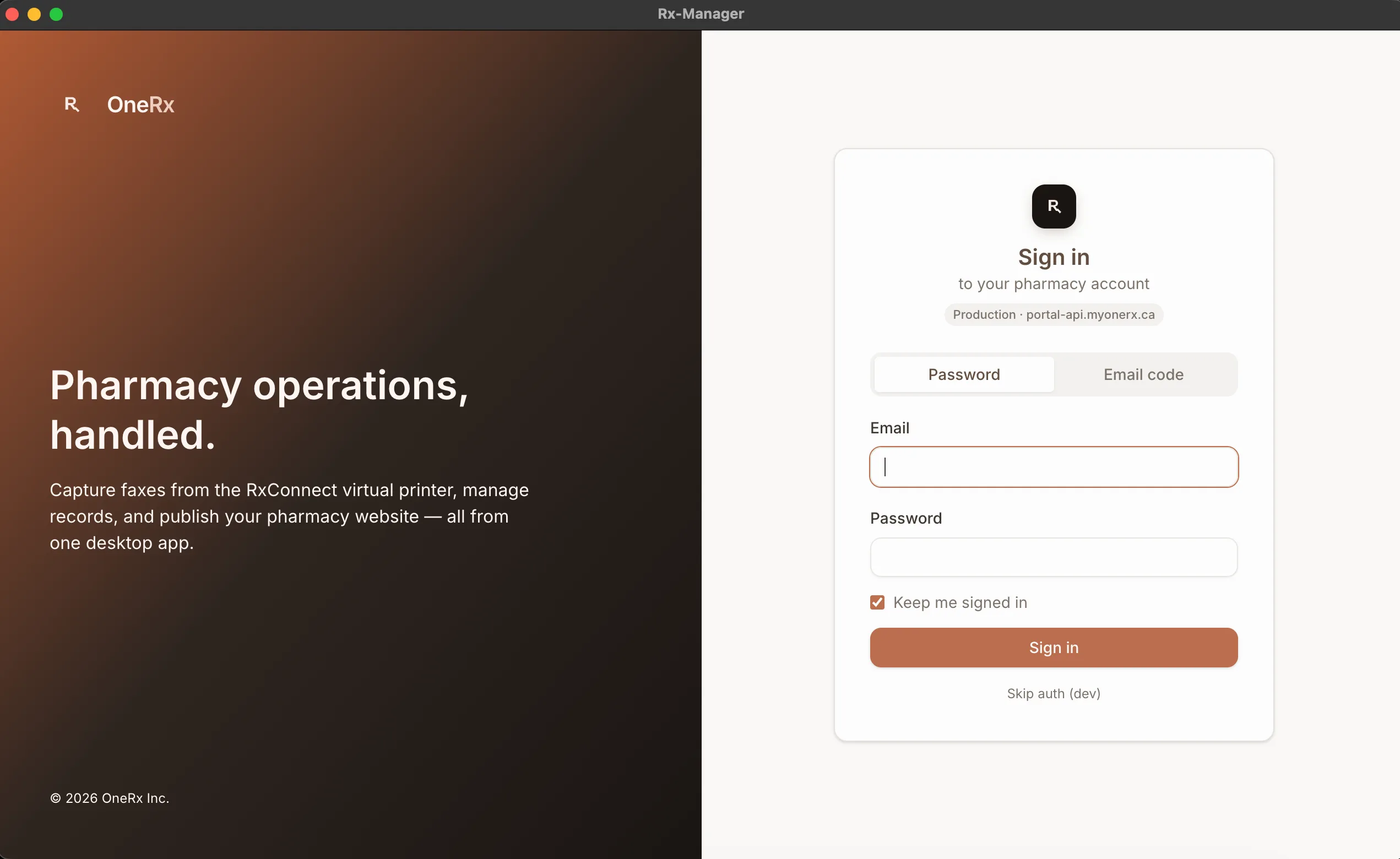
Task: Click the dark Rx app icon above Sign in
Action: pos(1054,206)
